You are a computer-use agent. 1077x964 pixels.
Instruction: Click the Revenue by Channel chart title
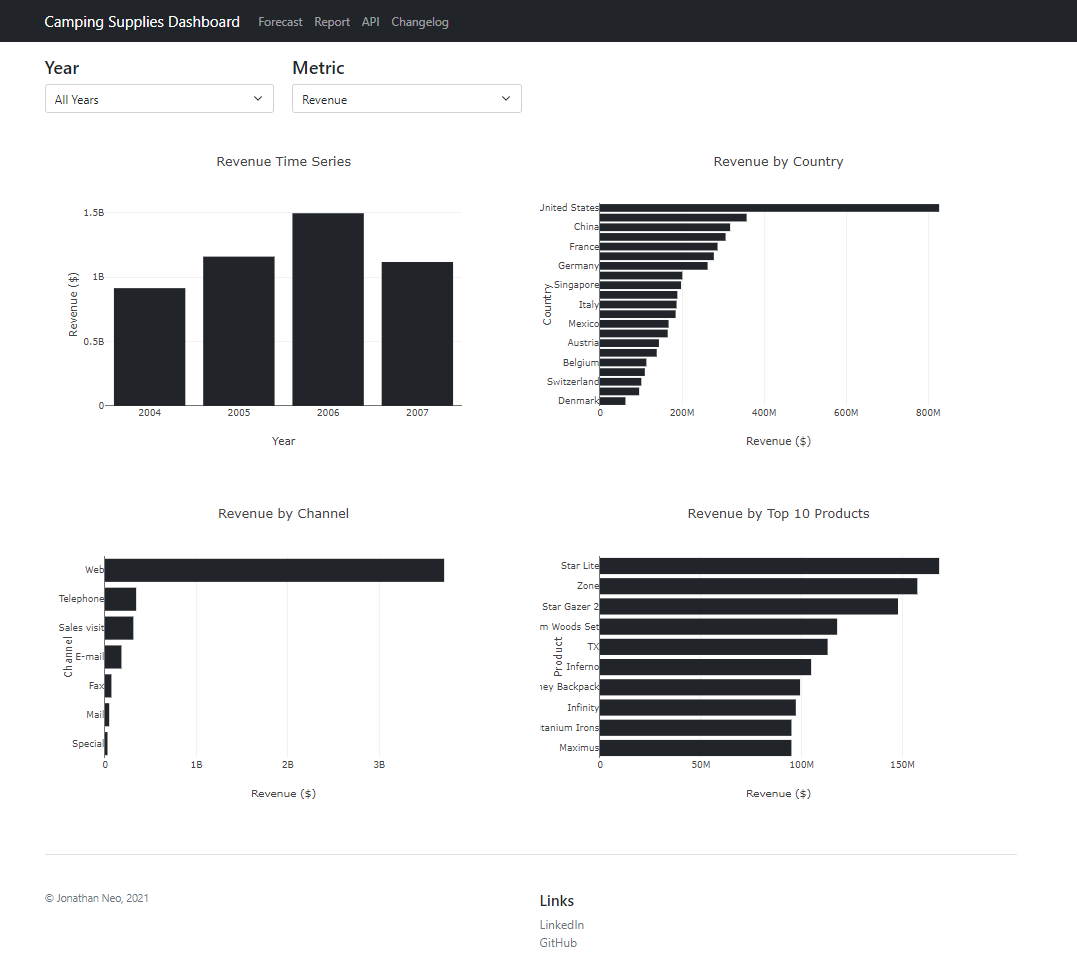[x=283, y=513]
